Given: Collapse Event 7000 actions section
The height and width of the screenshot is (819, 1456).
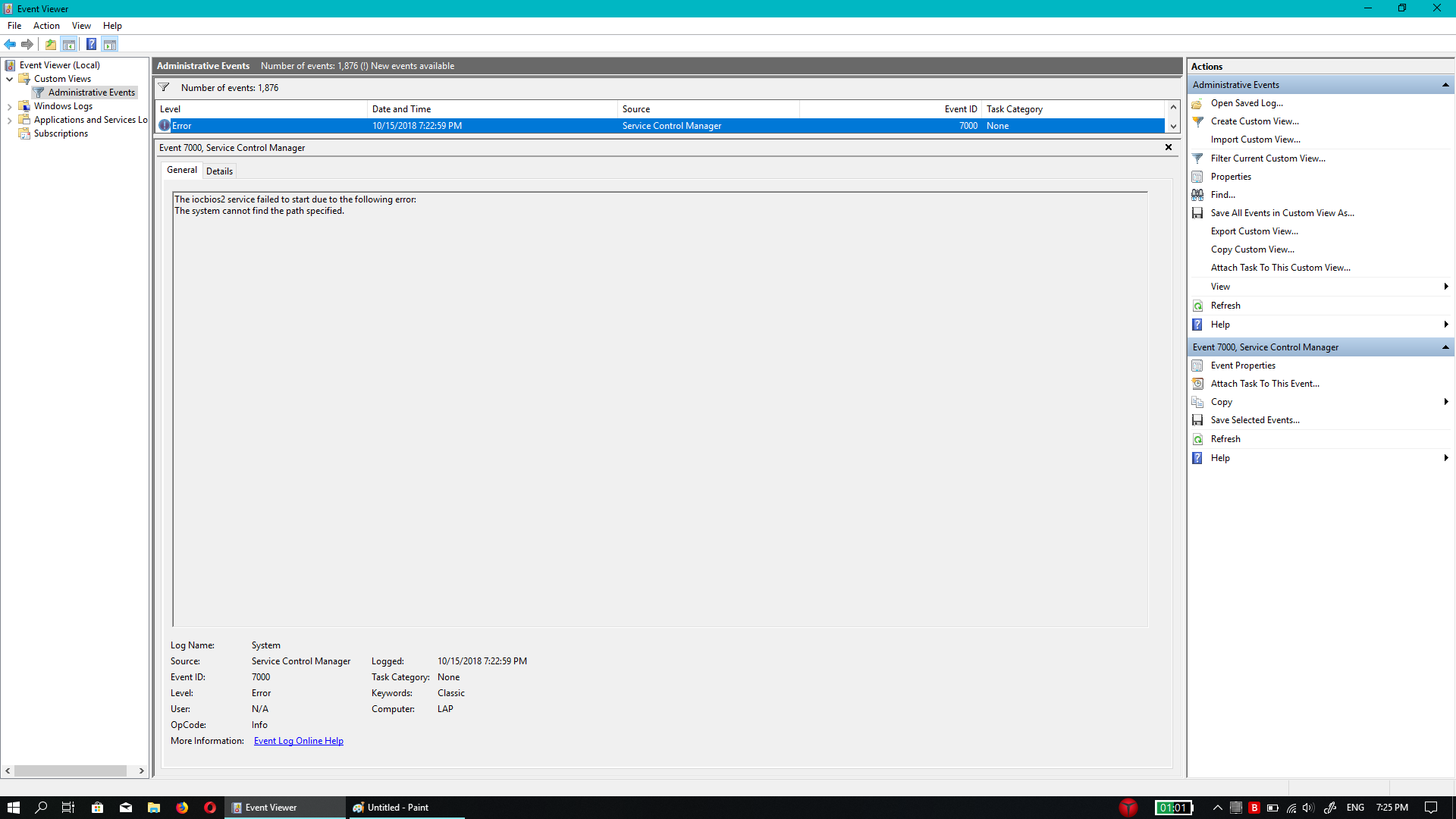Looking at the screenshot, I should pyautogui.click(x=1445, y=347).
